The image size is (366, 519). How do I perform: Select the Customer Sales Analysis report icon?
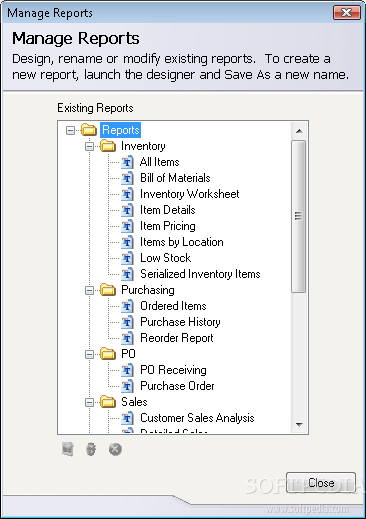coord(127,418)
